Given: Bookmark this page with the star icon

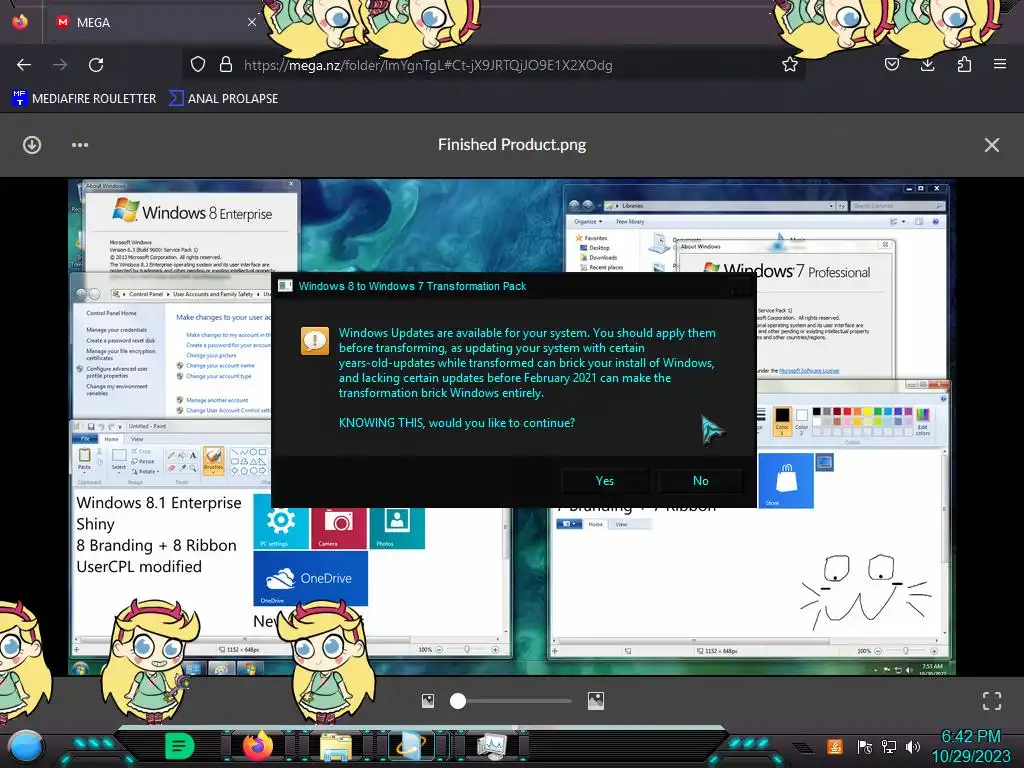Looking at the screenshot, I should [x=790, y=65].
